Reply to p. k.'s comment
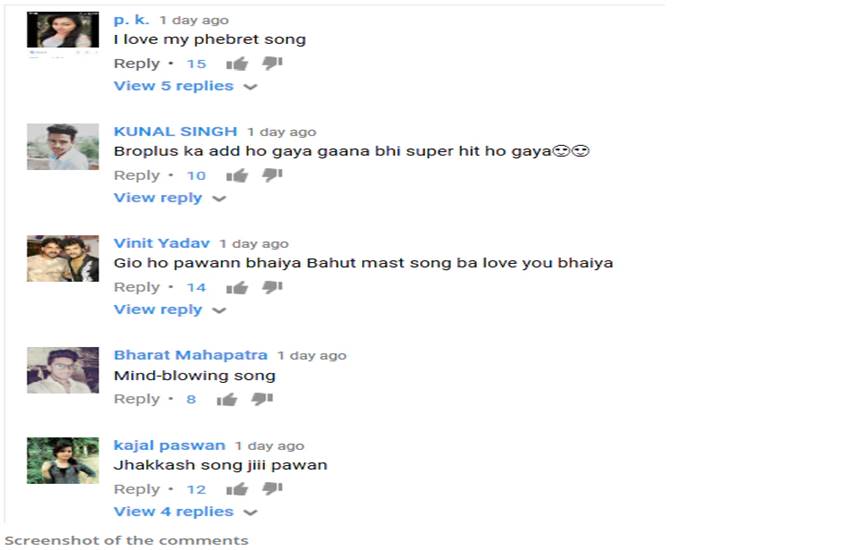Image resolution: width=850 pixels, height=550 pixels. coord(137,64)
